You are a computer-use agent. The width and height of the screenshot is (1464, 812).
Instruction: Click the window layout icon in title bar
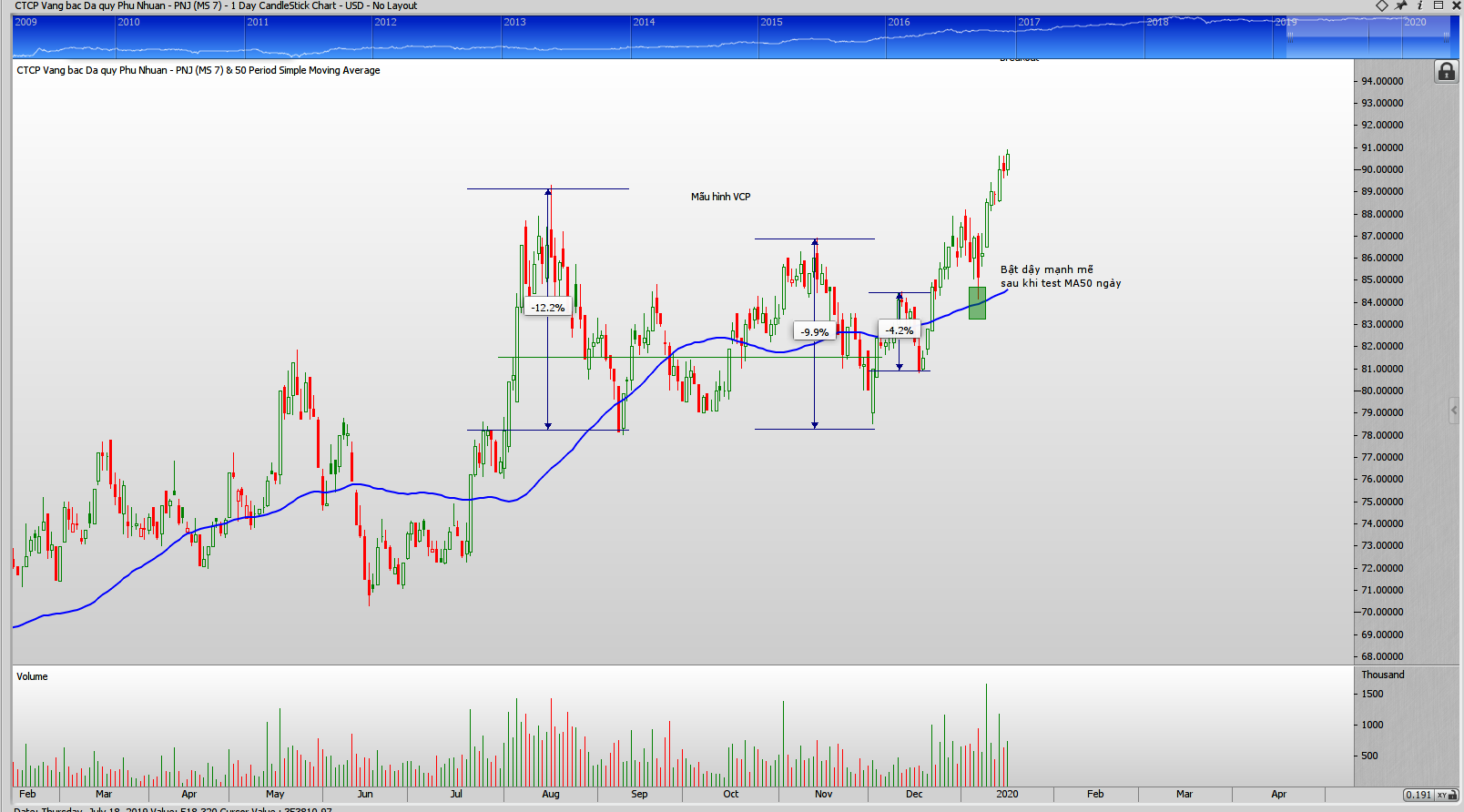pos(1439,5)
